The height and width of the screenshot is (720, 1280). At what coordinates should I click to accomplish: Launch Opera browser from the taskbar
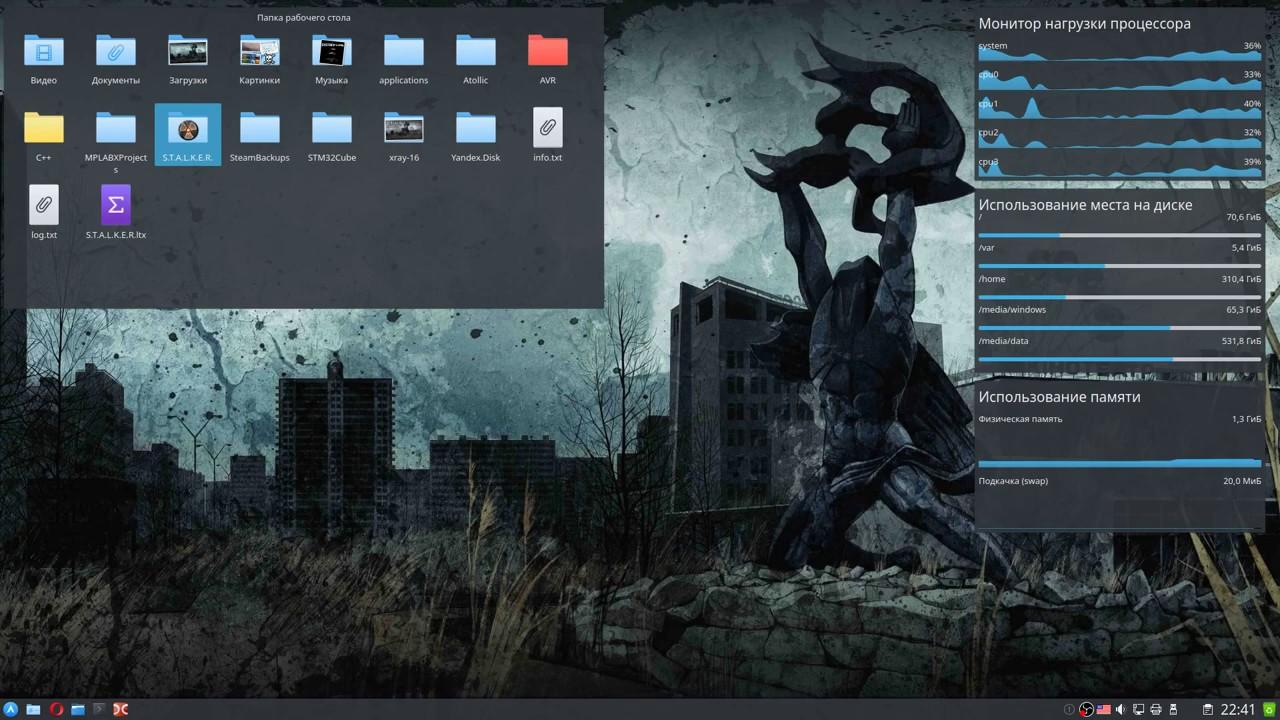[x=56, y=709]
